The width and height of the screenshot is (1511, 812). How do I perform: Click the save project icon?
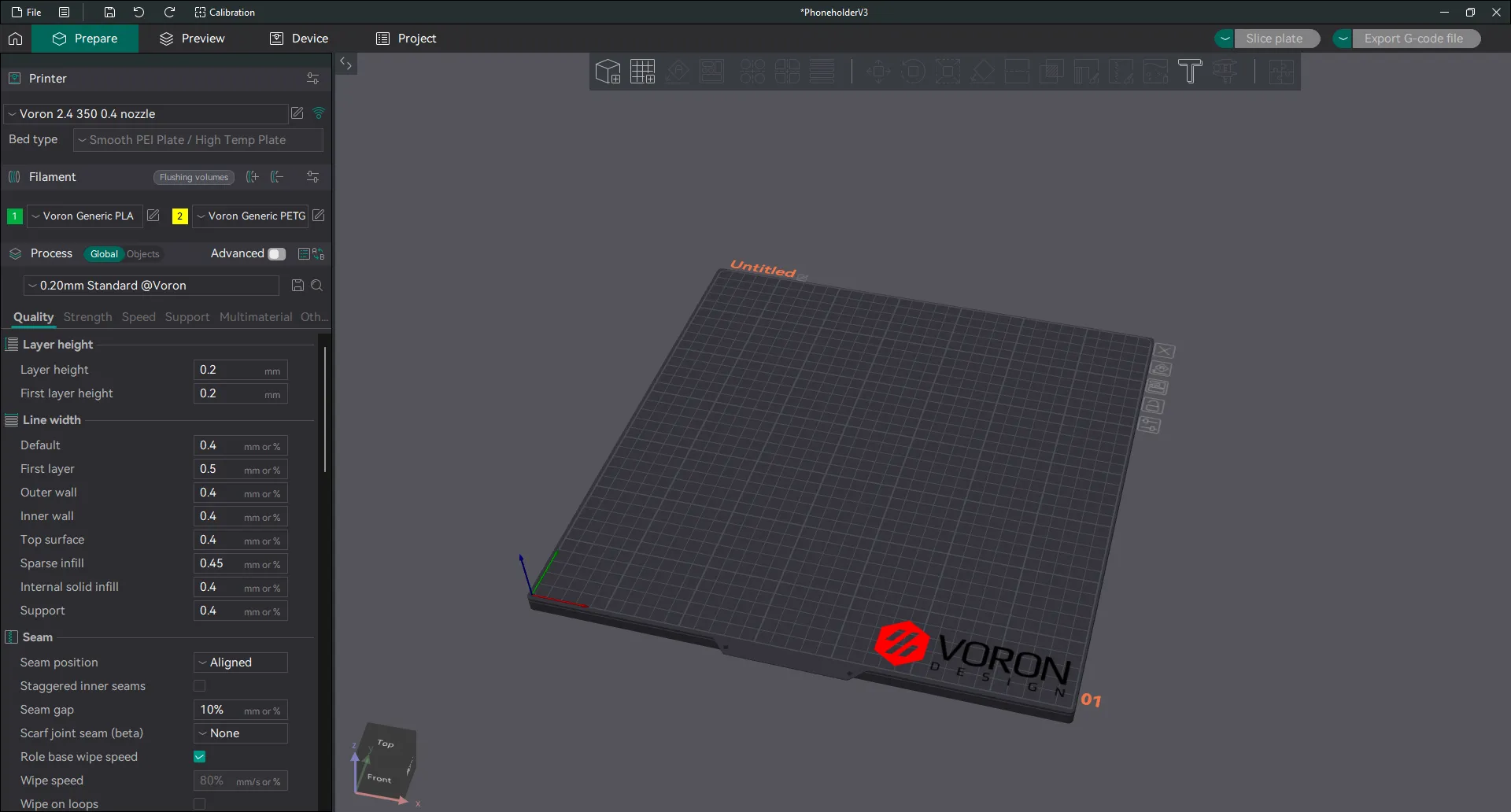(x=109, y=13)
